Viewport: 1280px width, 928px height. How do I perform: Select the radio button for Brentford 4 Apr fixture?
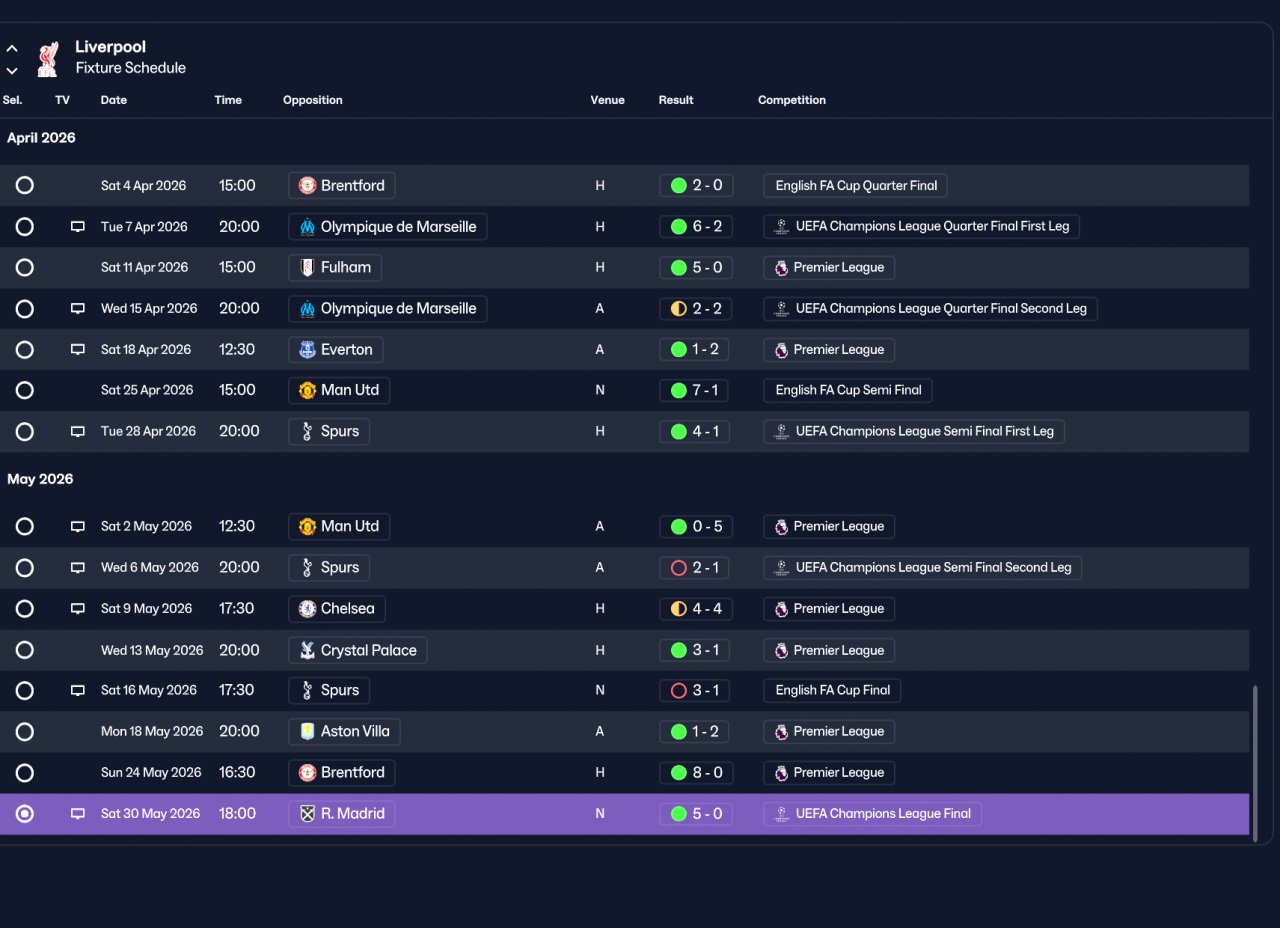point(25,186)
